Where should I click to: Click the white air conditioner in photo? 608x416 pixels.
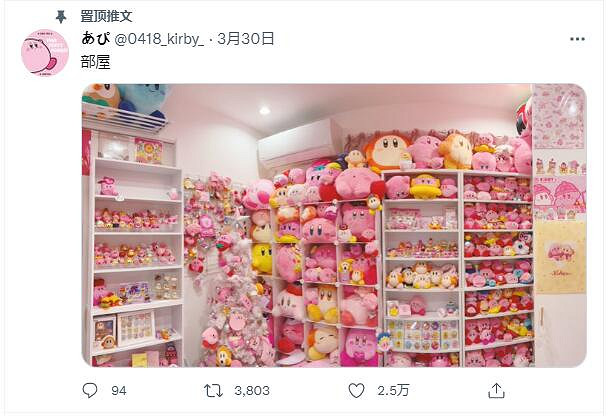tap(299, 143)
